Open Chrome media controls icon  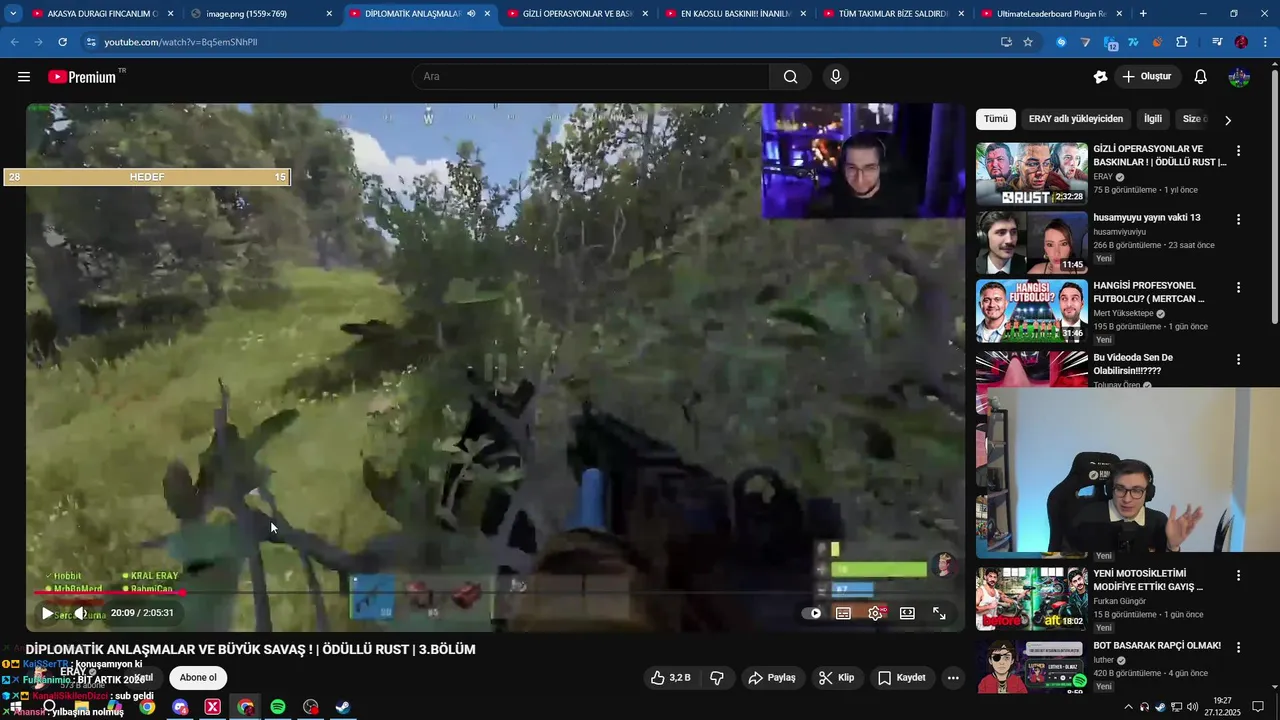1216,42
